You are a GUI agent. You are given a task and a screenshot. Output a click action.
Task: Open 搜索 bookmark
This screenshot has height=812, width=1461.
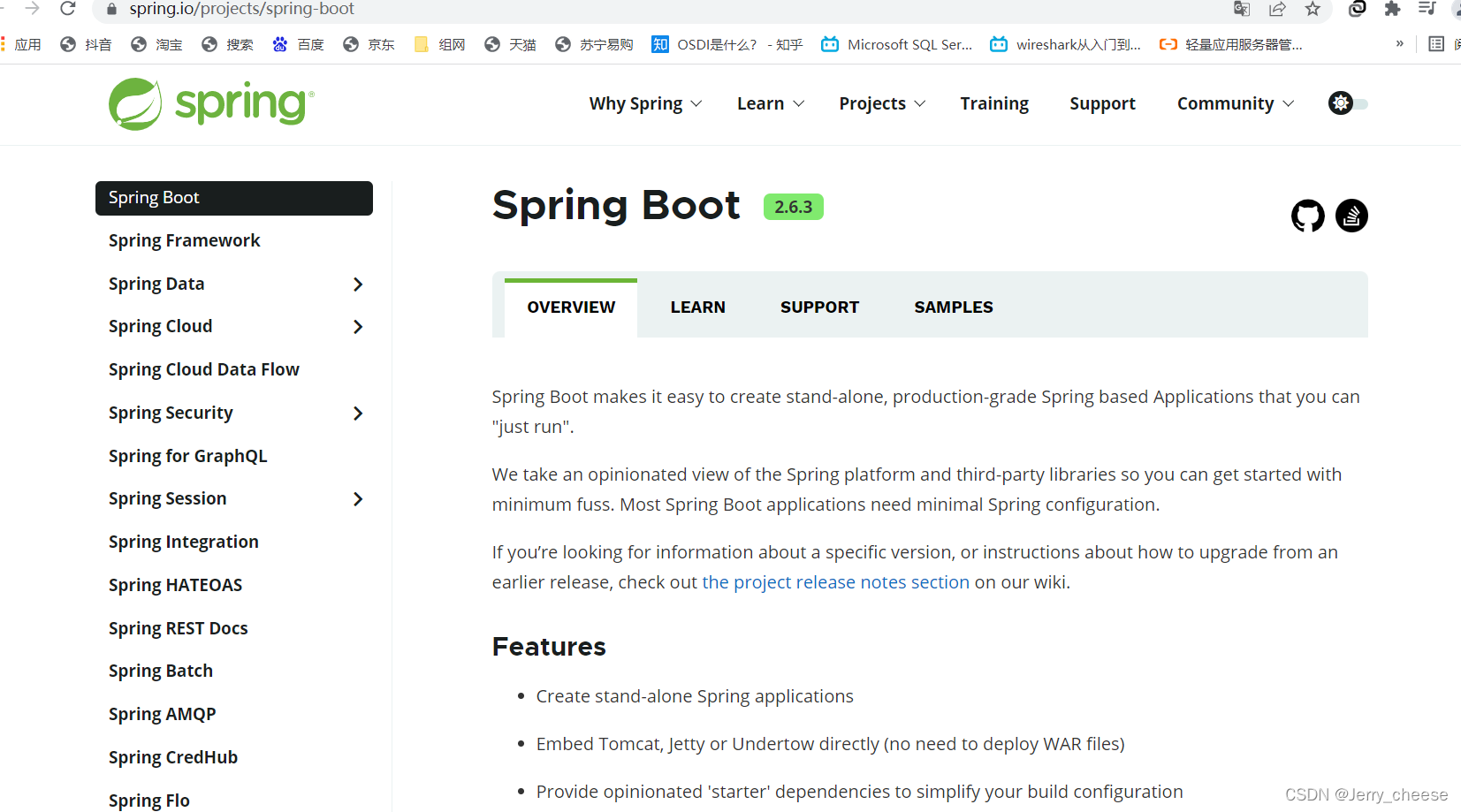[227, 44]
